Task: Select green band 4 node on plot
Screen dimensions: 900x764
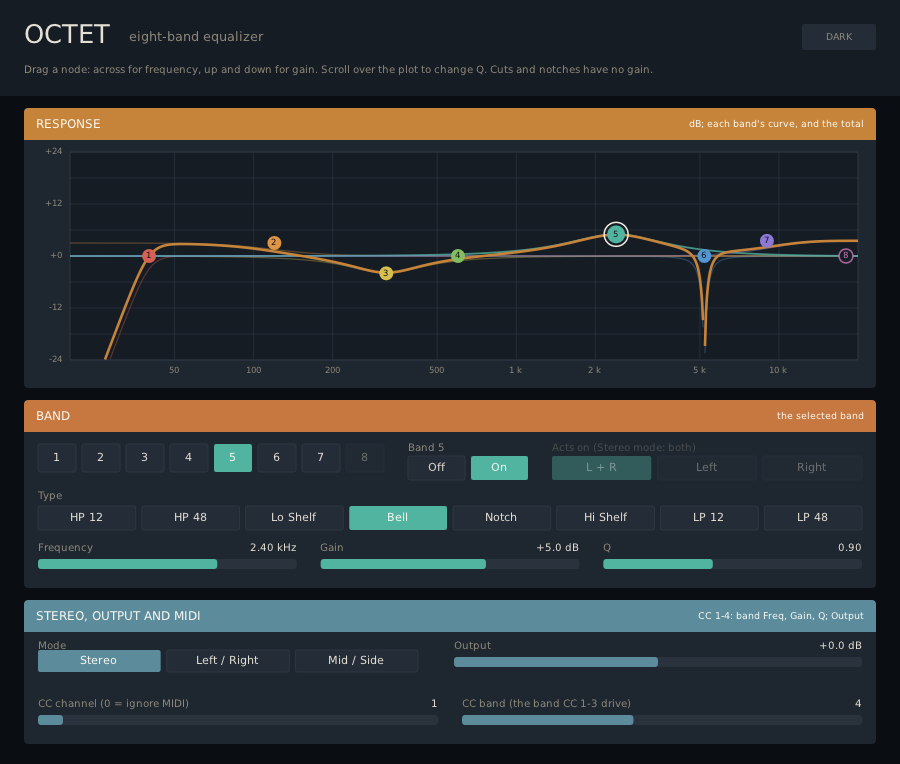Action: point(457,255)
